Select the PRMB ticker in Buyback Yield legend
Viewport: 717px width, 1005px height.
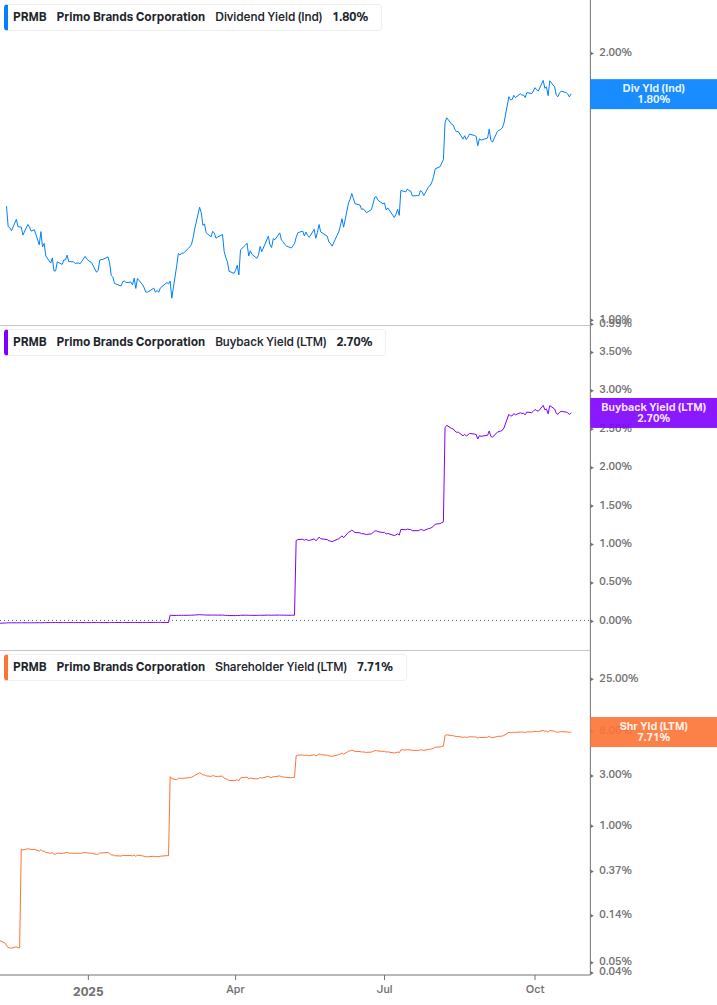(x=30, y=342)
